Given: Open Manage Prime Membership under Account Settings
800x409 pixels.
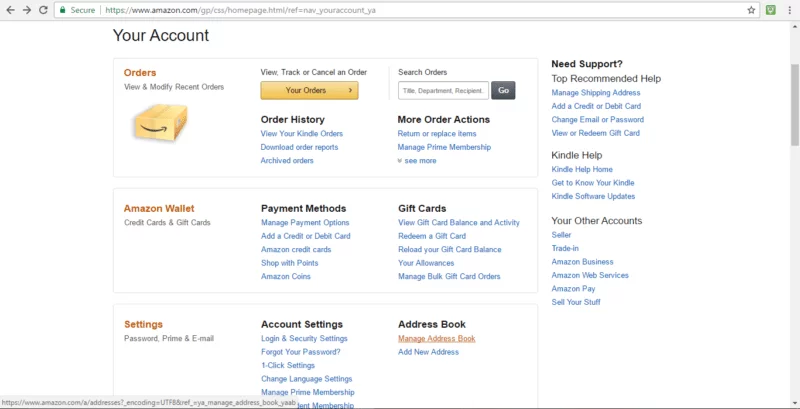Looking at the screenshot, I should 308,392.
